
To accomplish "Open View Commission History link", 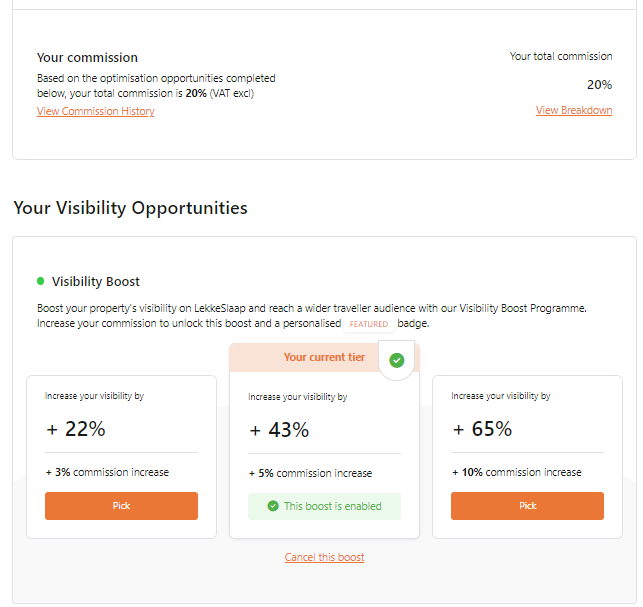I will point(96,111).
